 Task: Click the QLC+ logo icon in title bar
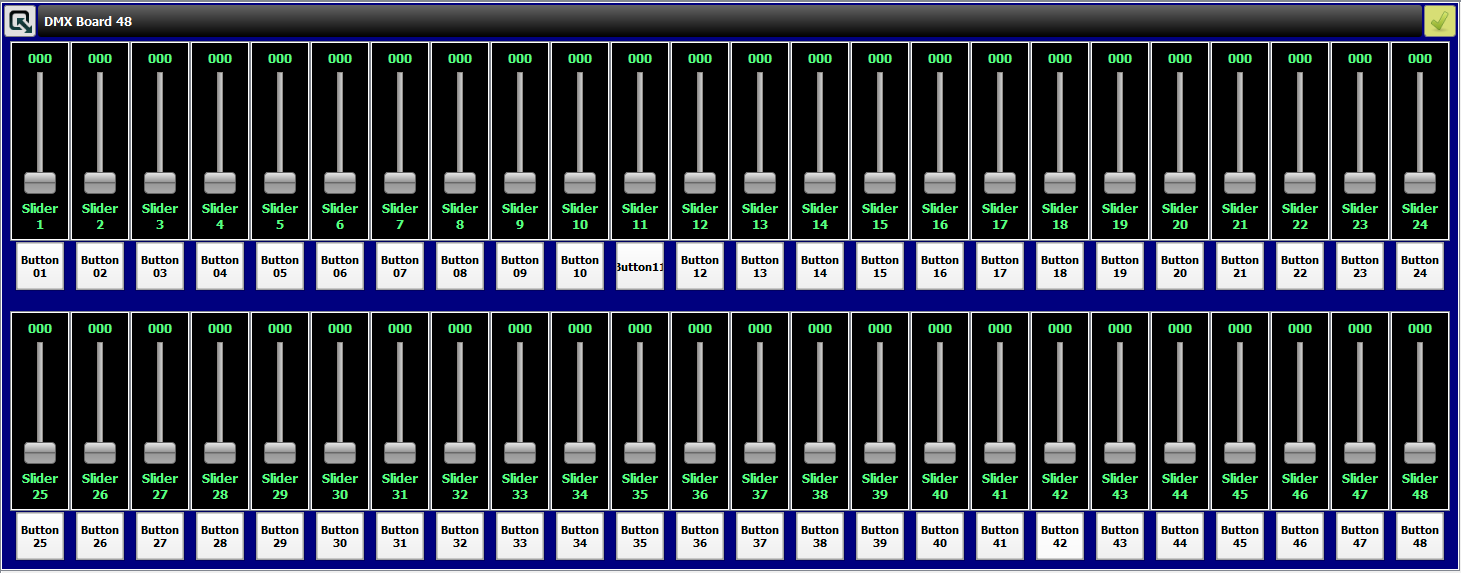(x=21, y=21)
